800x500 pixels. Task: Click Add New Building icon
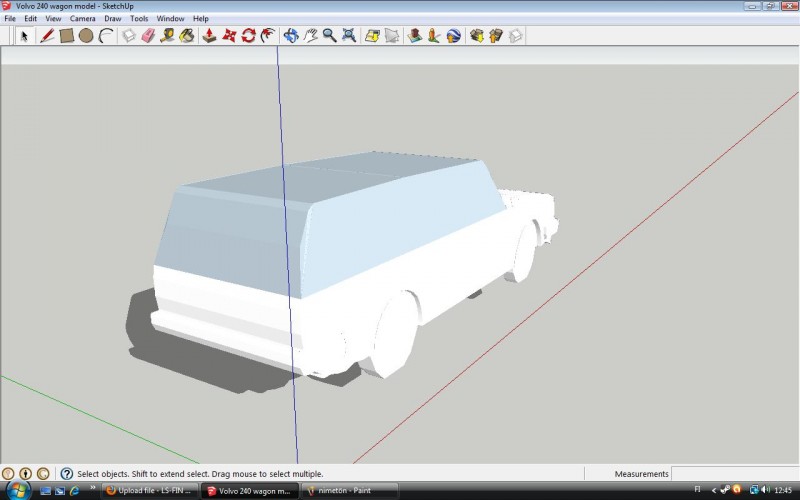click(415, 36)
